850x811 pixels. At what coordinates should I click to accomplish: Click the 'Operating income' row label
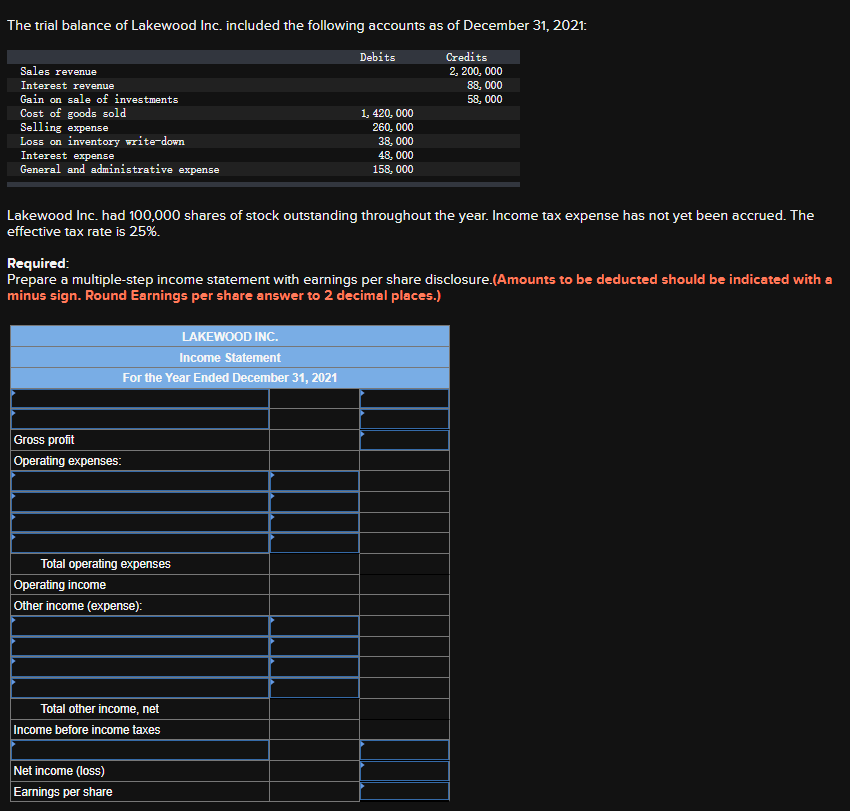tap(60, 585)
